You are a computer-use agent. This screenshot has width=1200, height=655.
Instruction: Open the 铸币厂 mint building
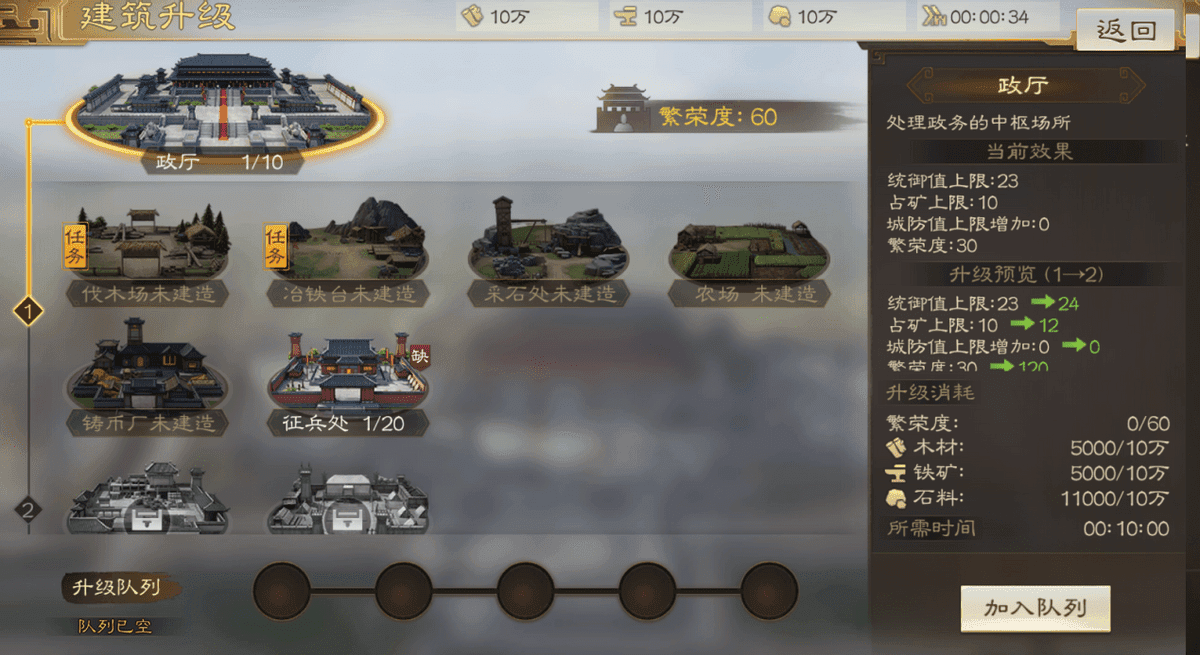(148, 378)
